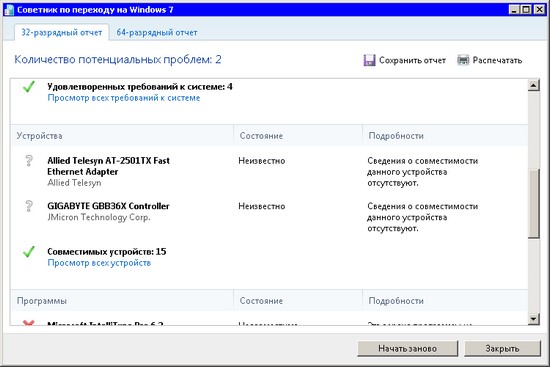Open Просмотр всех устройств link
The image size is (550, 367).
coord(99,263)
